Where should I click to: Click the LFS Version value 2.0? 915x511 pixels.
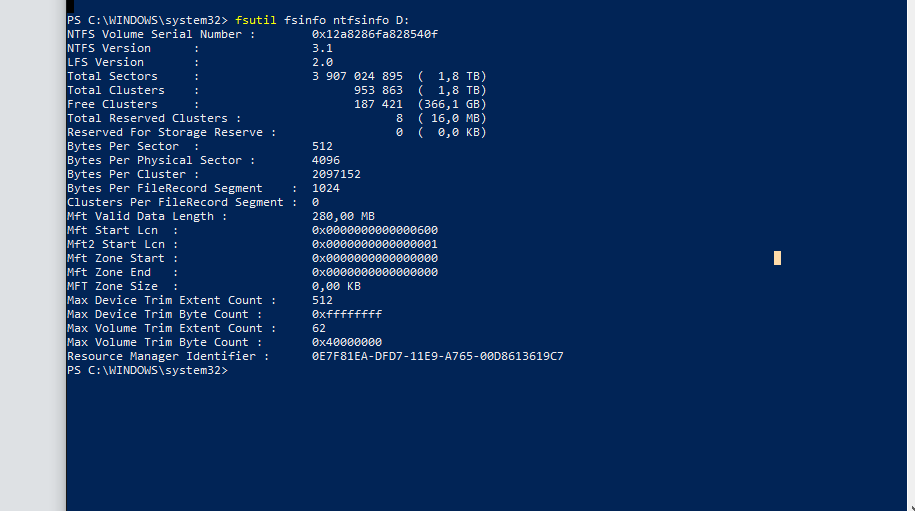point(322,62)
